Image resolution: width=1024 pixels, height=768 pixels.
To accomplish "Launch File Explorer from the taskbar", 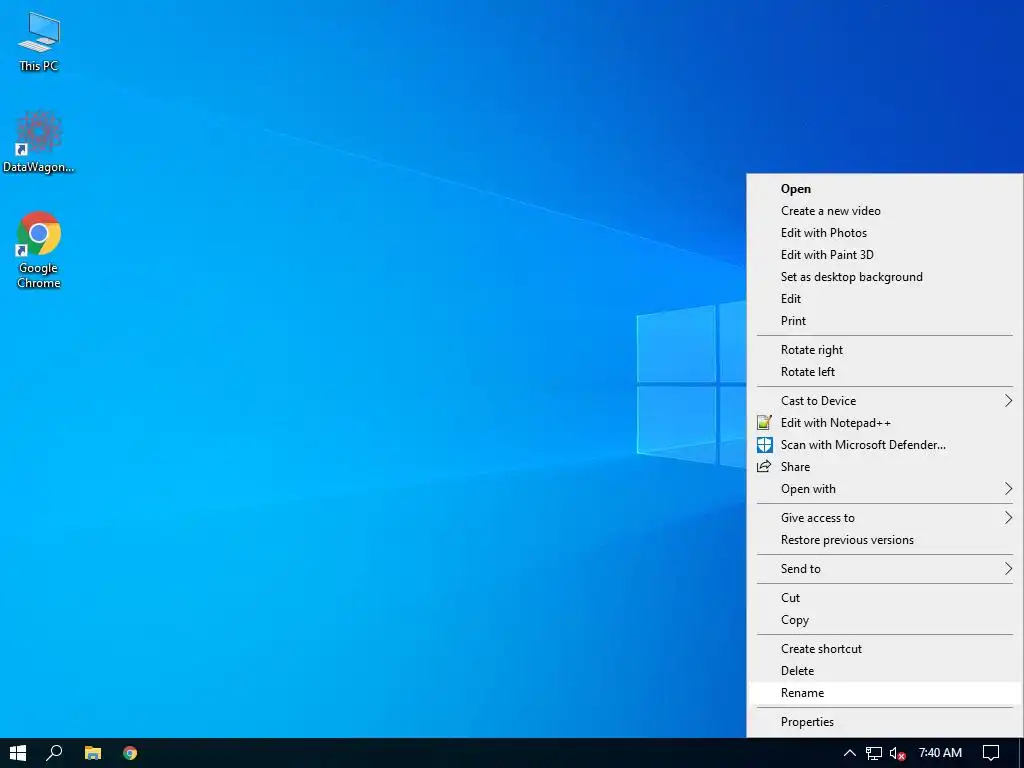I will 93,753.
